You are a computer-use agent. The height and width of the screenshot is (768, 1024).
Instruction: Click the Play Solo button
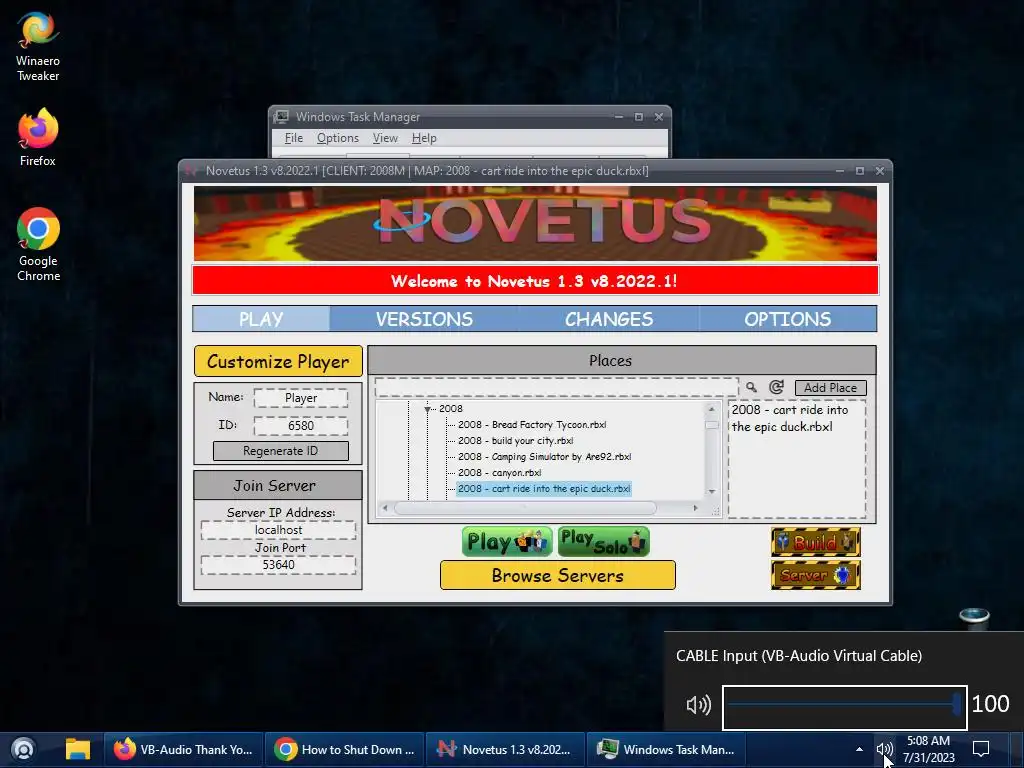pyautogui.click(x=603, y=542)
